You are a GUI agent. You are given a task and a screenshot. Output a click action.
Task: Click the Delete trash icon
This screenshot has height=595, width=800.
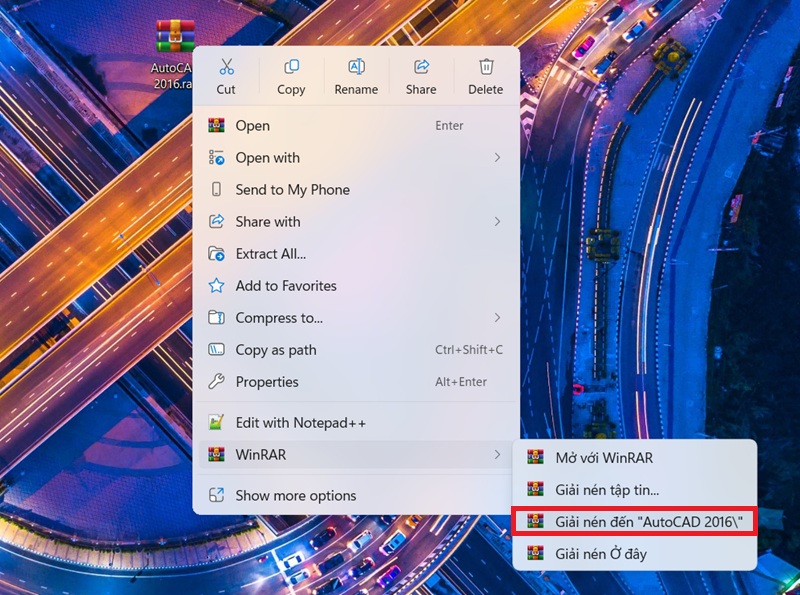pyautogui.click(x=486, y=67)
